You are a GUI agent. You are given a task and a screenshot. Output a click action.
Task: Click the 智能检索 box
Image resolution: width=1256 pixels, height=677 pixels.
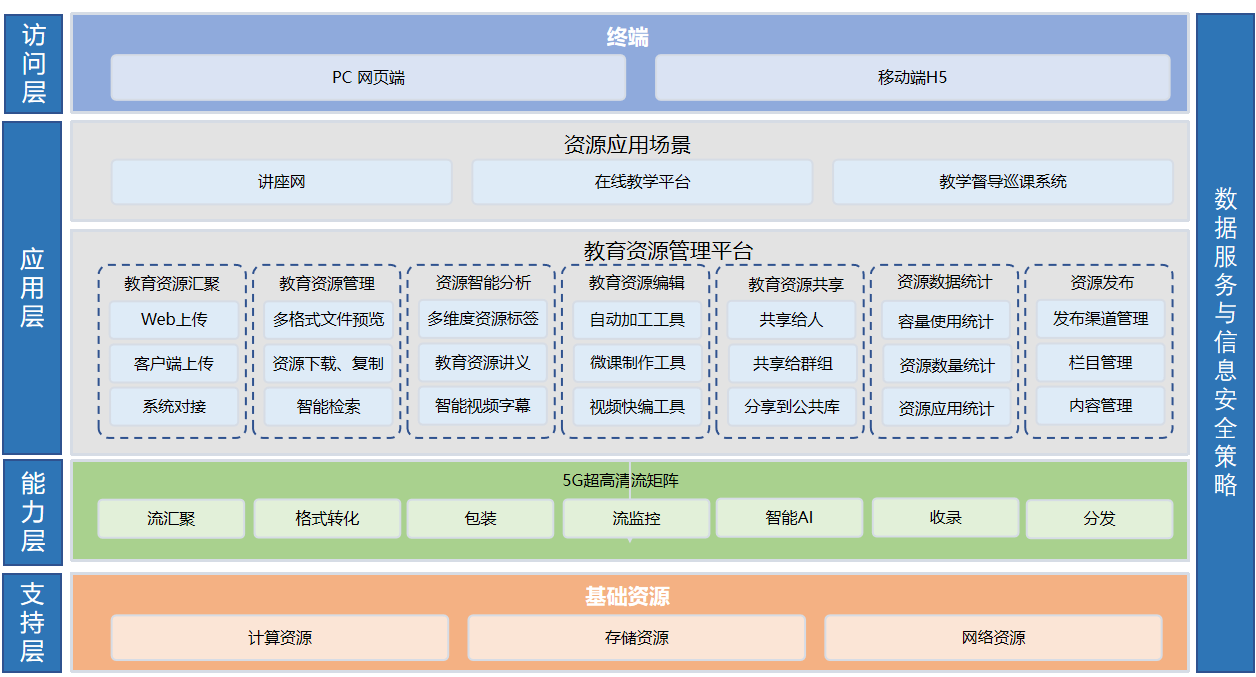tap(328, 407)
